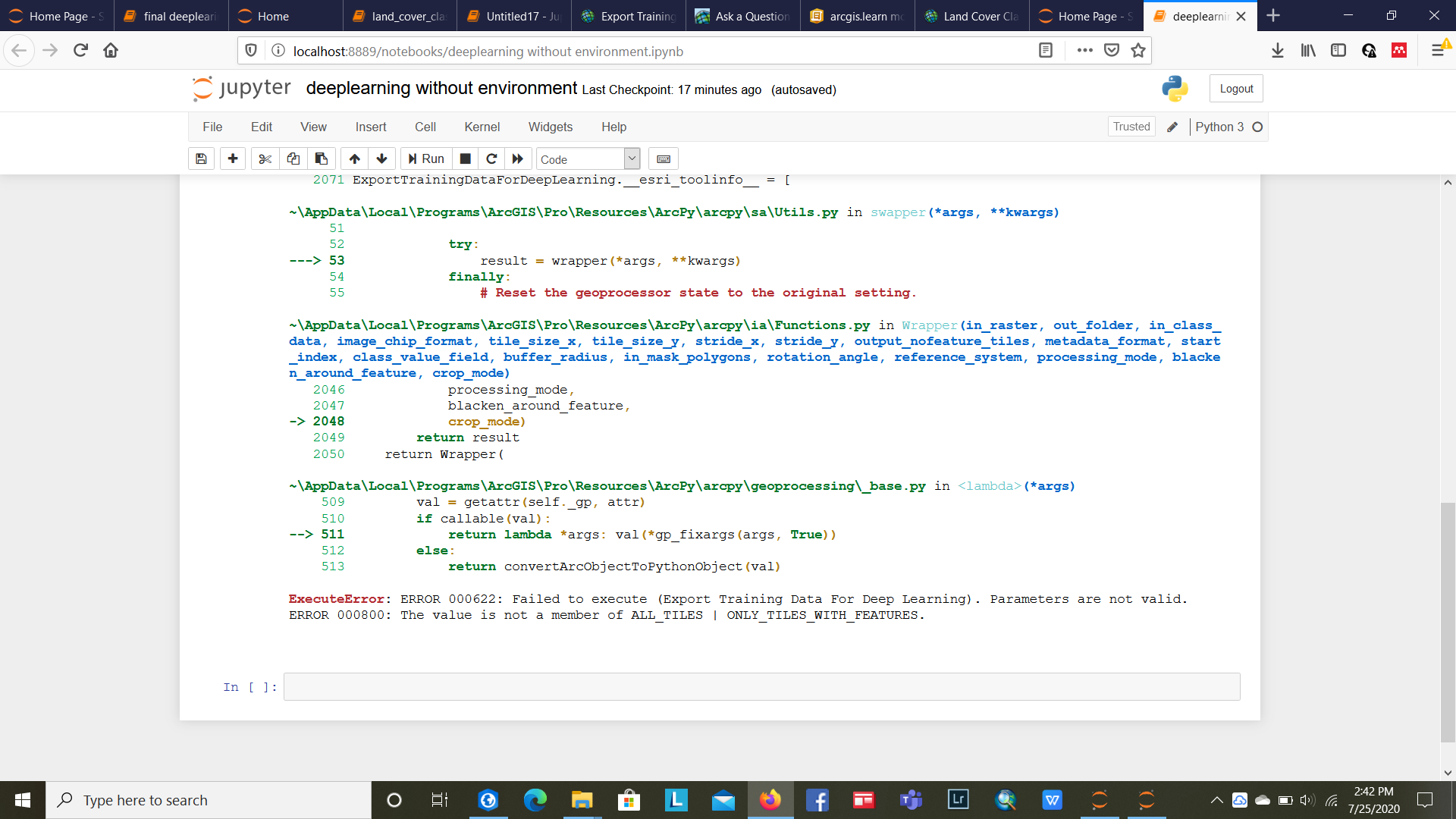Click the edit pencil icon near Trusted
The width and height of the screenshot is (1456, 819).
pos(1172,127)
